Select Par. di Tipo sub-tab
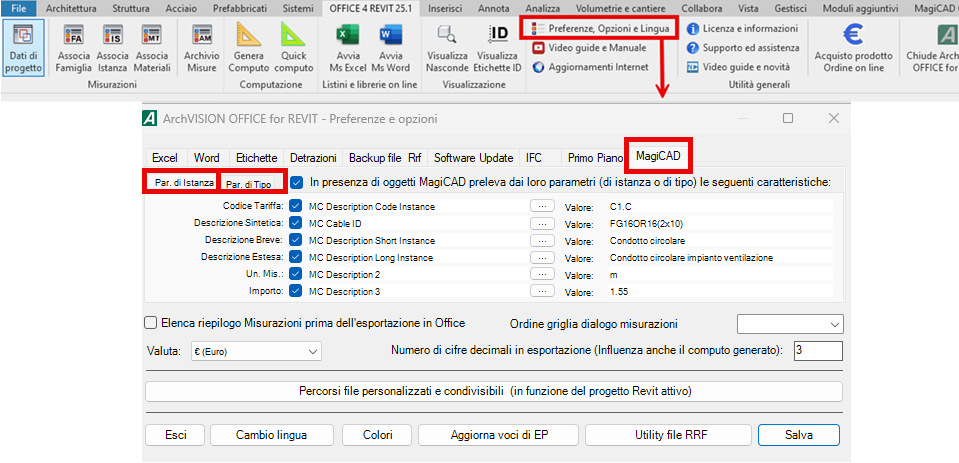The image size is (959, 463). (x=249, y=183)
